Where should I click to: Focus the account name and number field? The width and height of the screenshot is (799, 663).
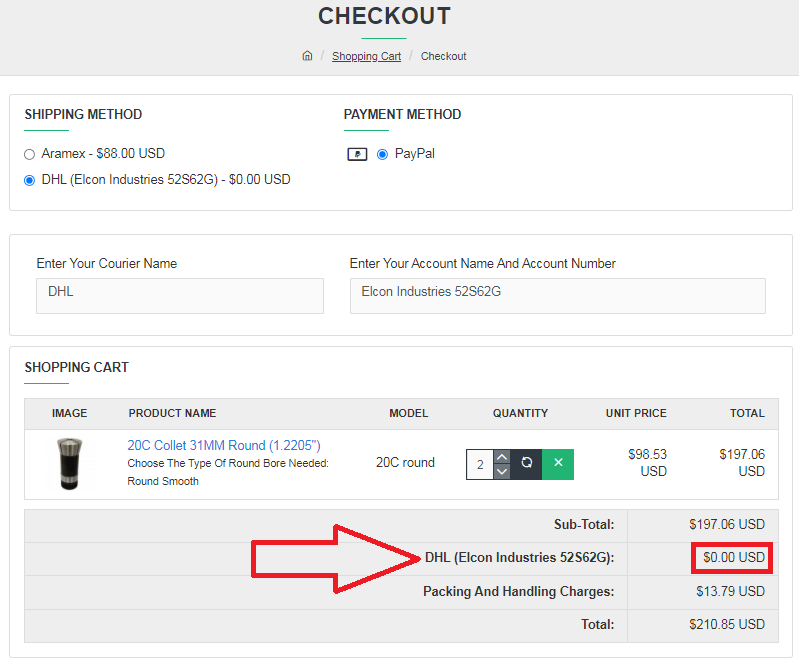557,296
